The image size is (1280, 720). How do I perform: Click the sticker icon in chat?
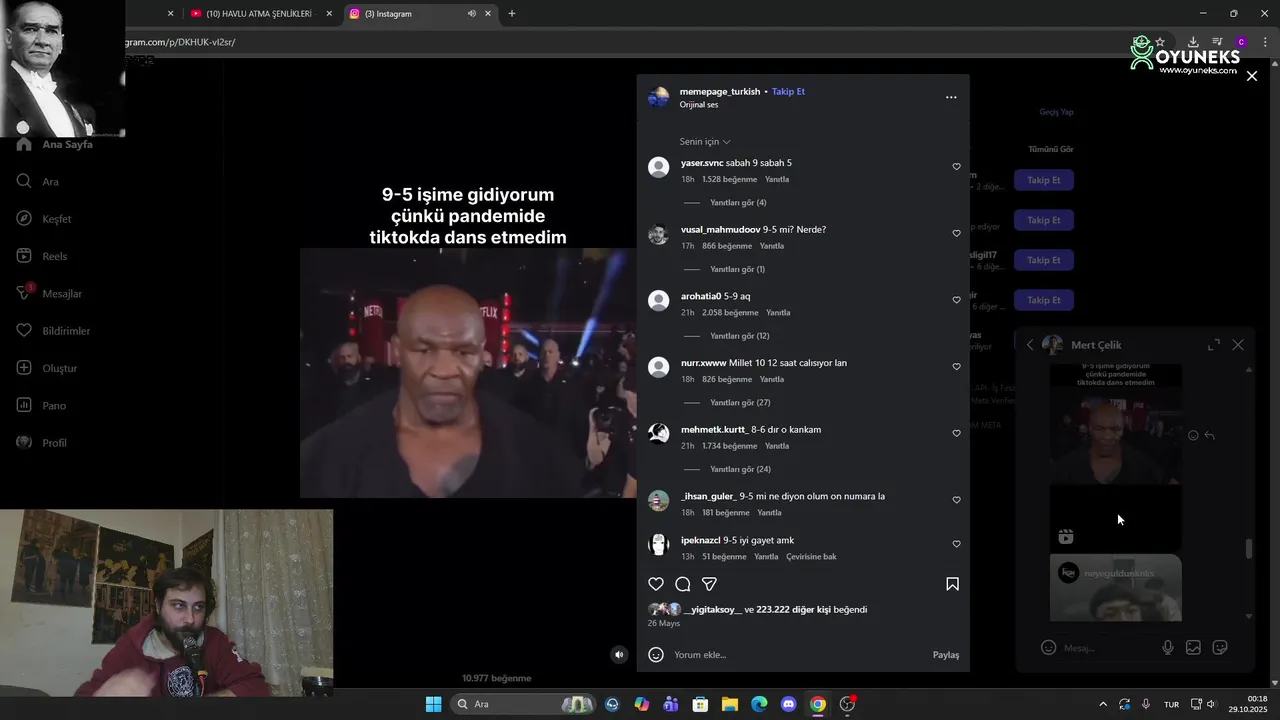pyautogui.click(x=1220, y=648)
